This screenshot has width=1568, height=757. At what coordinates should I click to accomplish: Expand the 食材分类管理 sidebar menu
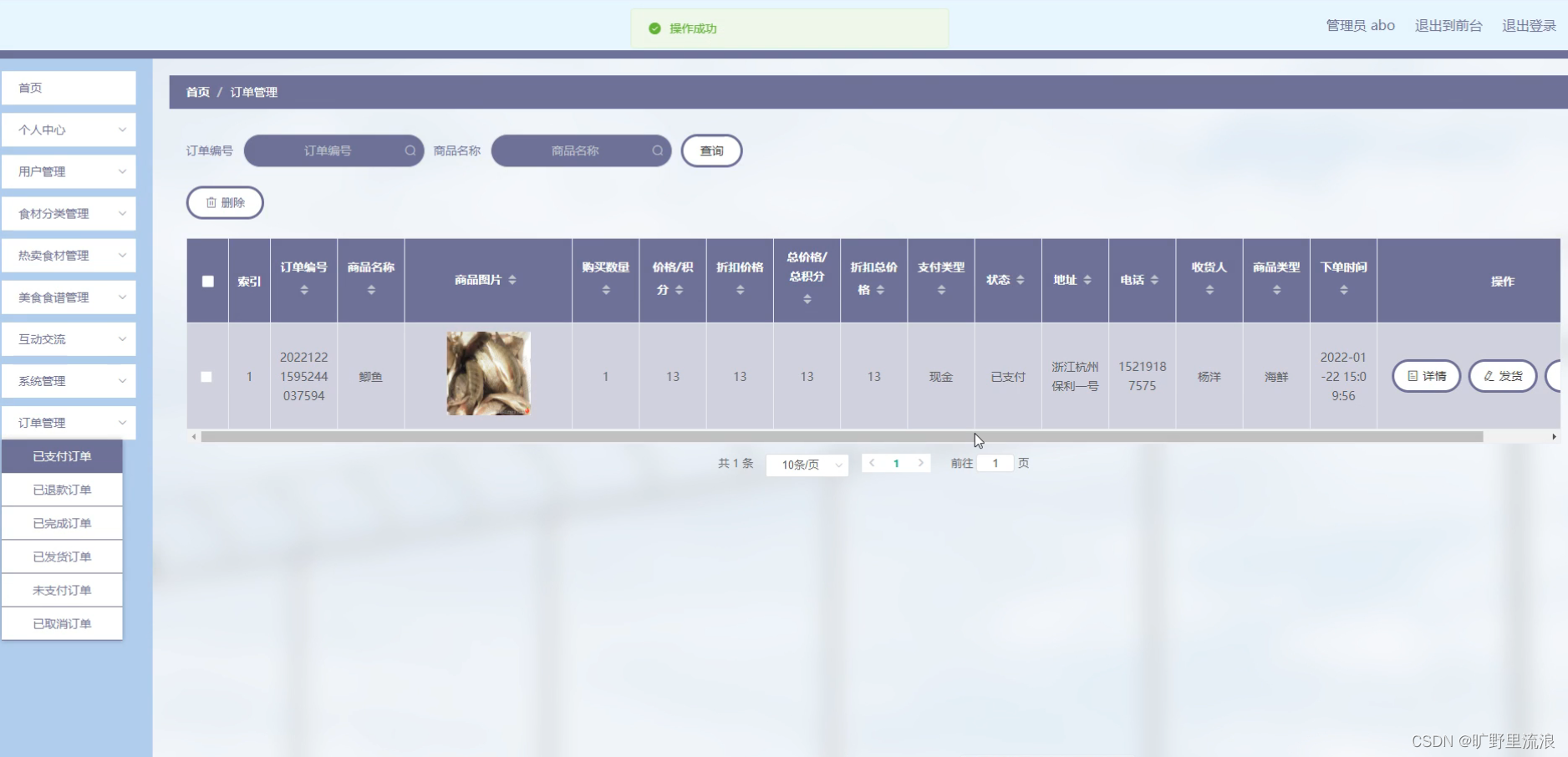[x=69, y=213]
